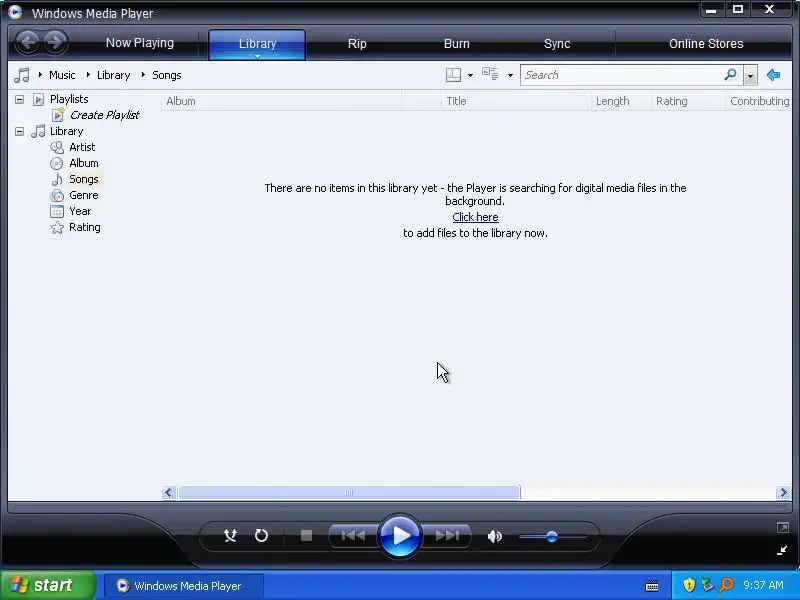Click the search magnifier icon
The image size is (800, 600).
731,75
